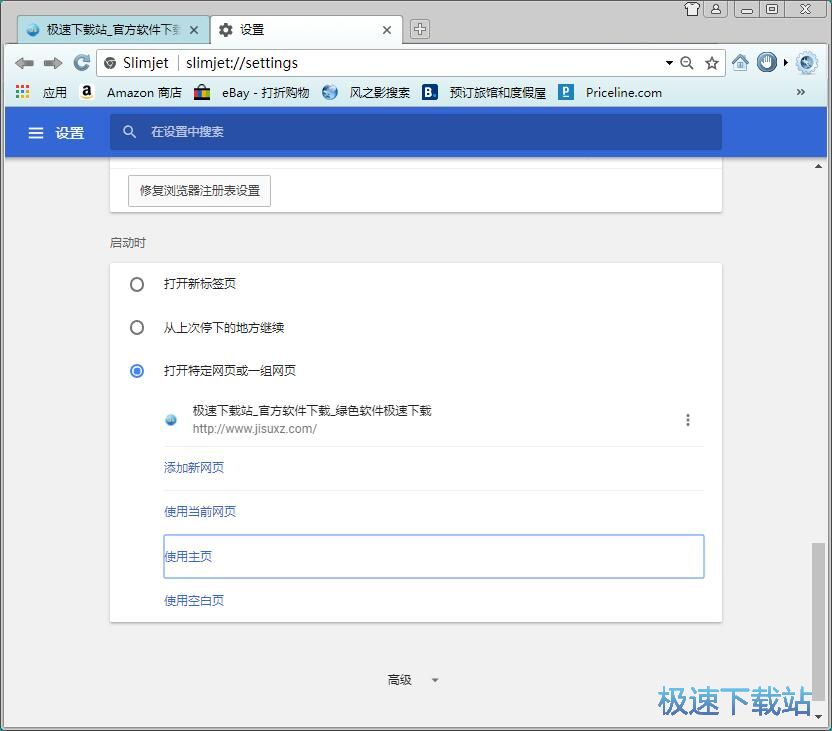Open the address bar history dropdown arrow
The image size is (832, 731).
click(669, 63)
